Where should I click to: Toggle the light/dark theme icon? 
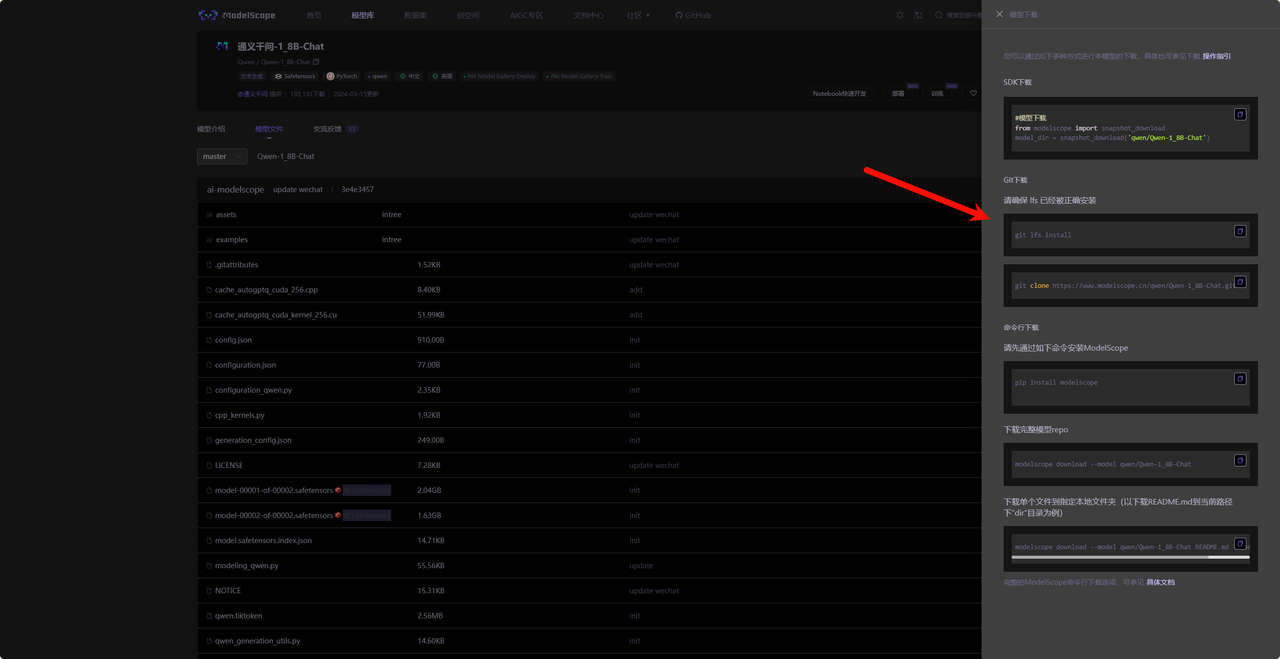coord(900,15)
